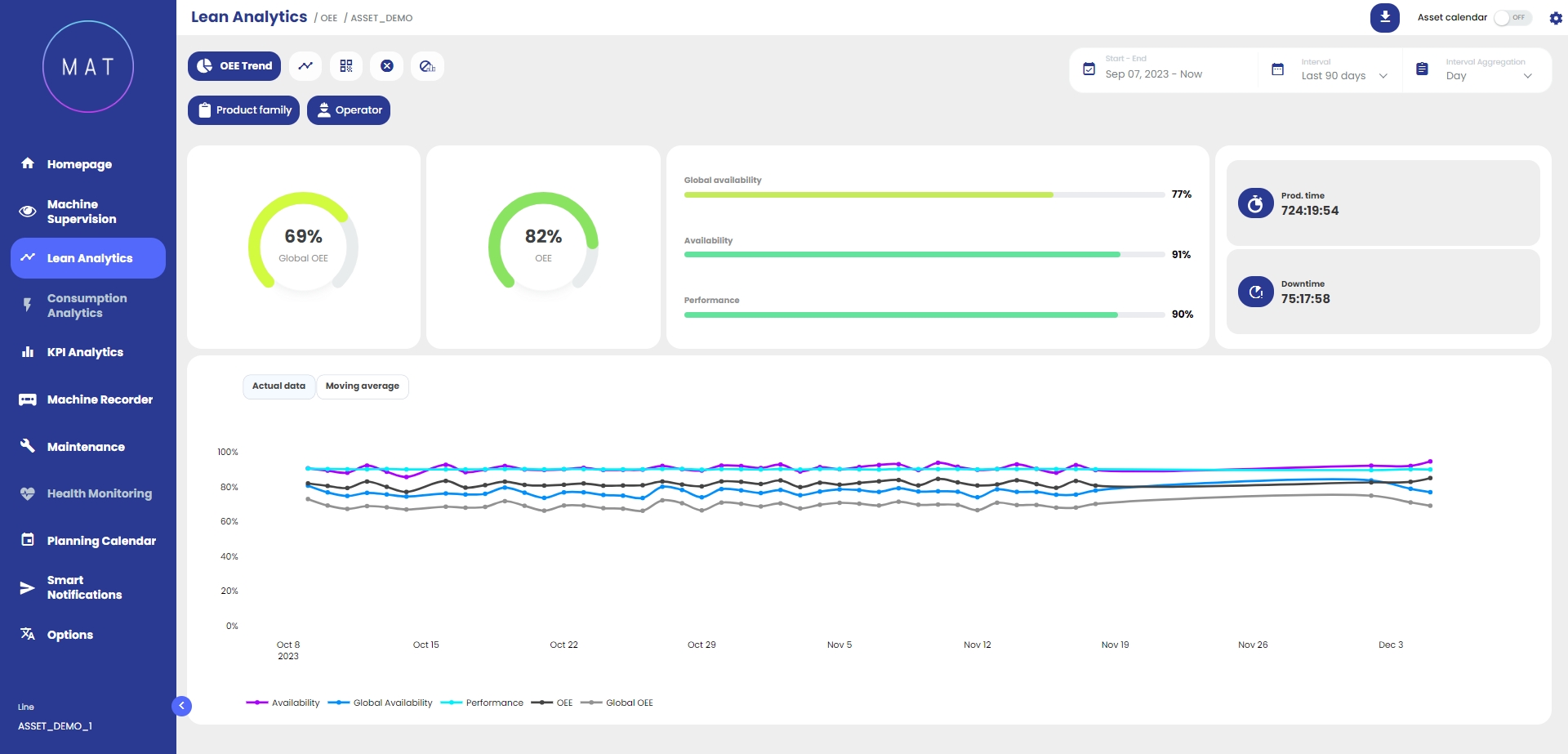Expand the Interval Last 90 days dropdown
The width and height of the screenshot is (1568, 754).
click(1343, 75)
